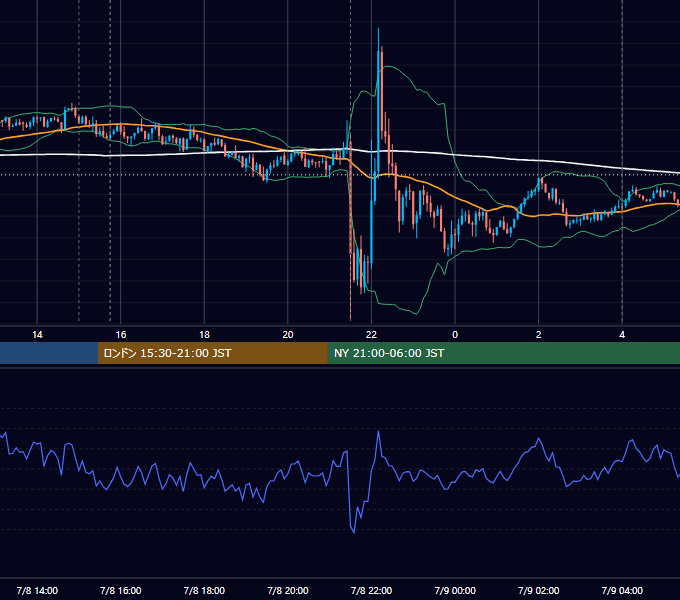
Task: Click the 7/8 22:00 label on oscillator axis
Action: pos(371,590)
